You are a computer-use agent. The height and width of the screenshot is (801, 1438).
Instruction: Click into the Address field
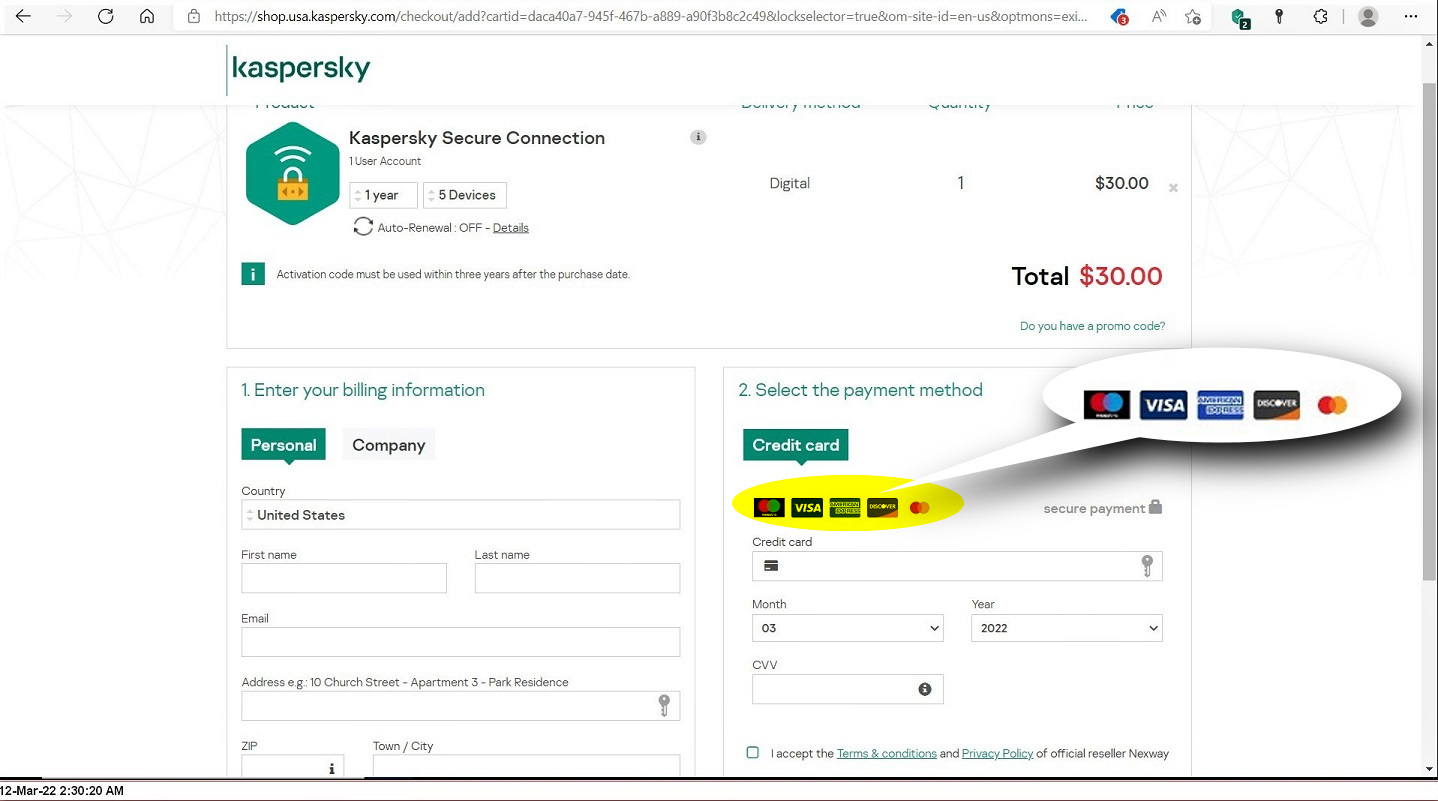461,705
